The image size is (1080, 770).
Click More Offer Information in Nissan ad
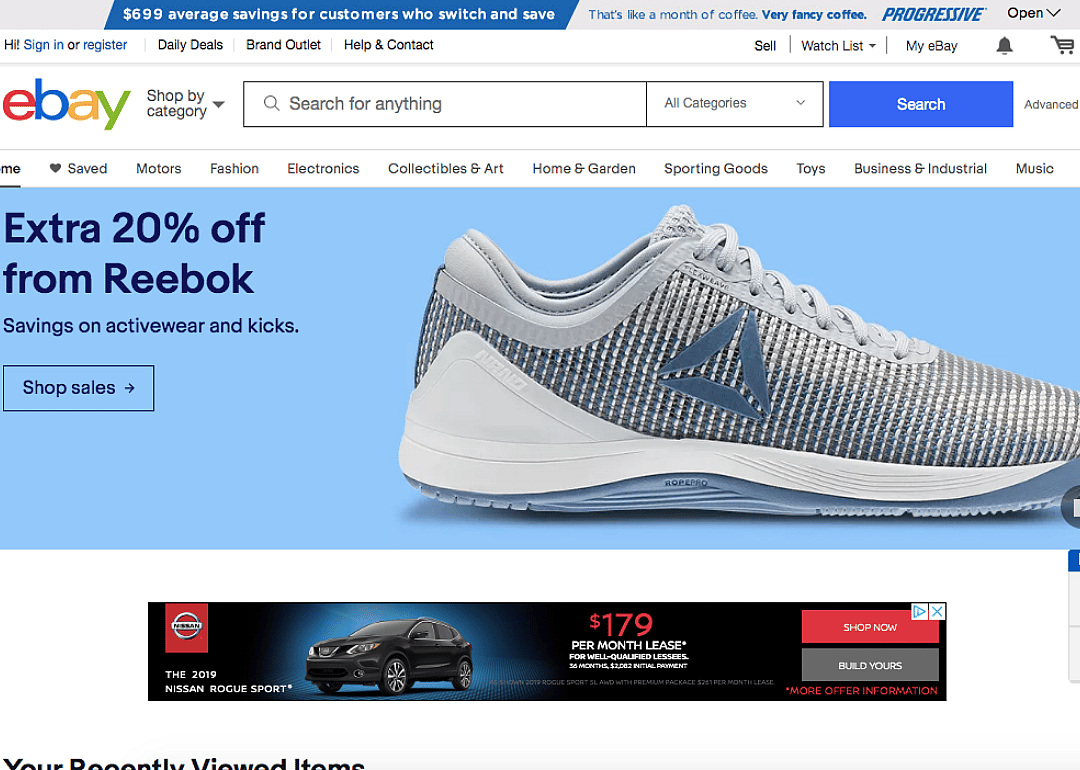862,690
